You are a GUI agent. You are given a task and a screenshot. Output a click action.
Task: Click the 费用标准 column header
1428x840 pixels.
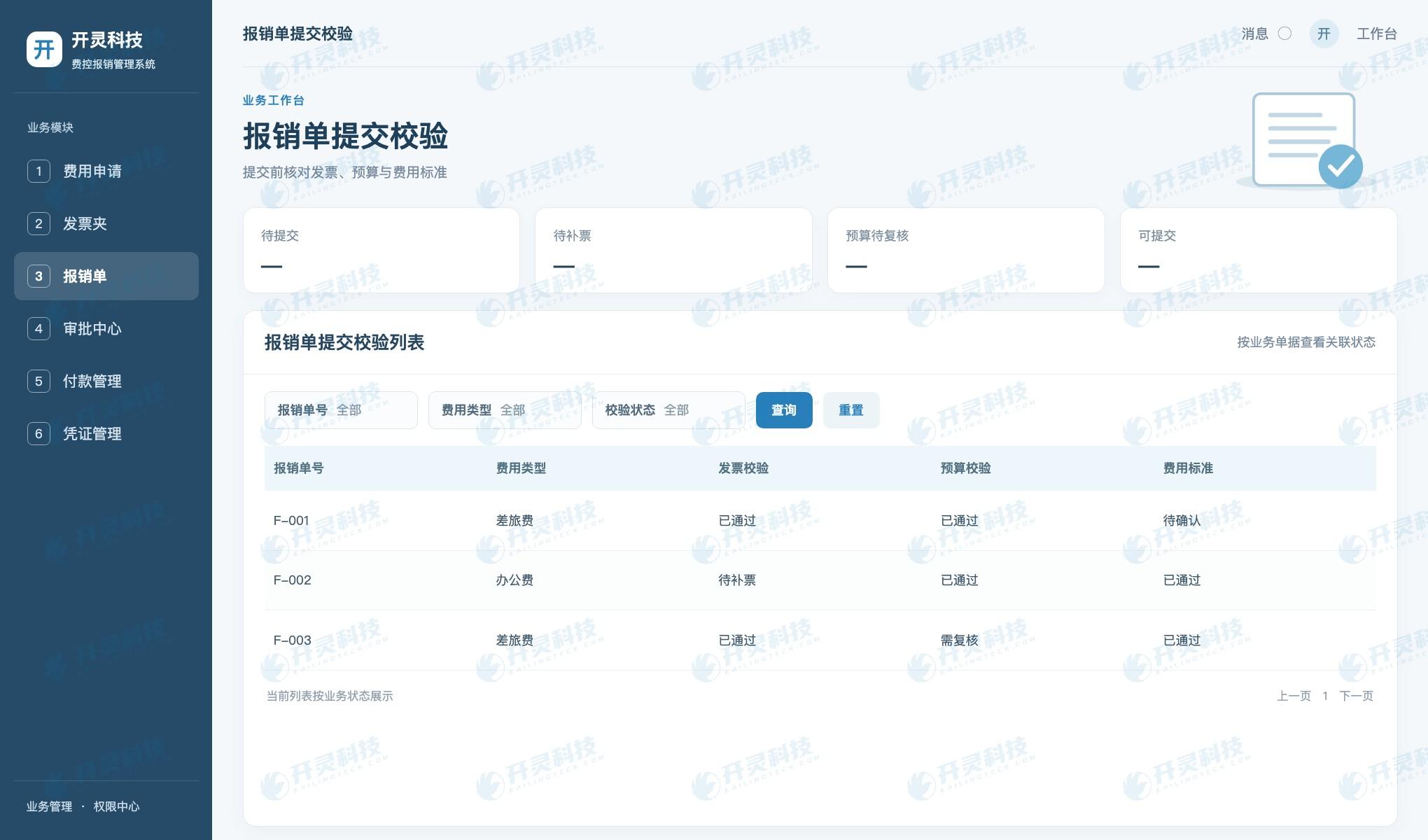1188,468
